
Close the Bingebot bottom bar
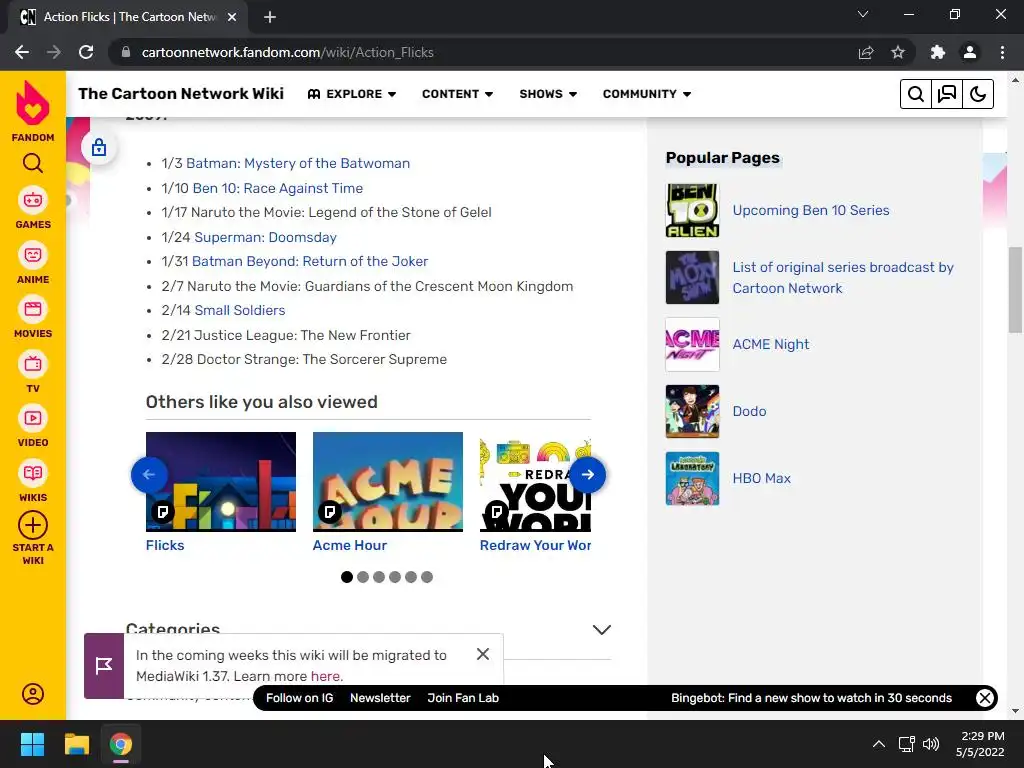(x=985, y=697)
